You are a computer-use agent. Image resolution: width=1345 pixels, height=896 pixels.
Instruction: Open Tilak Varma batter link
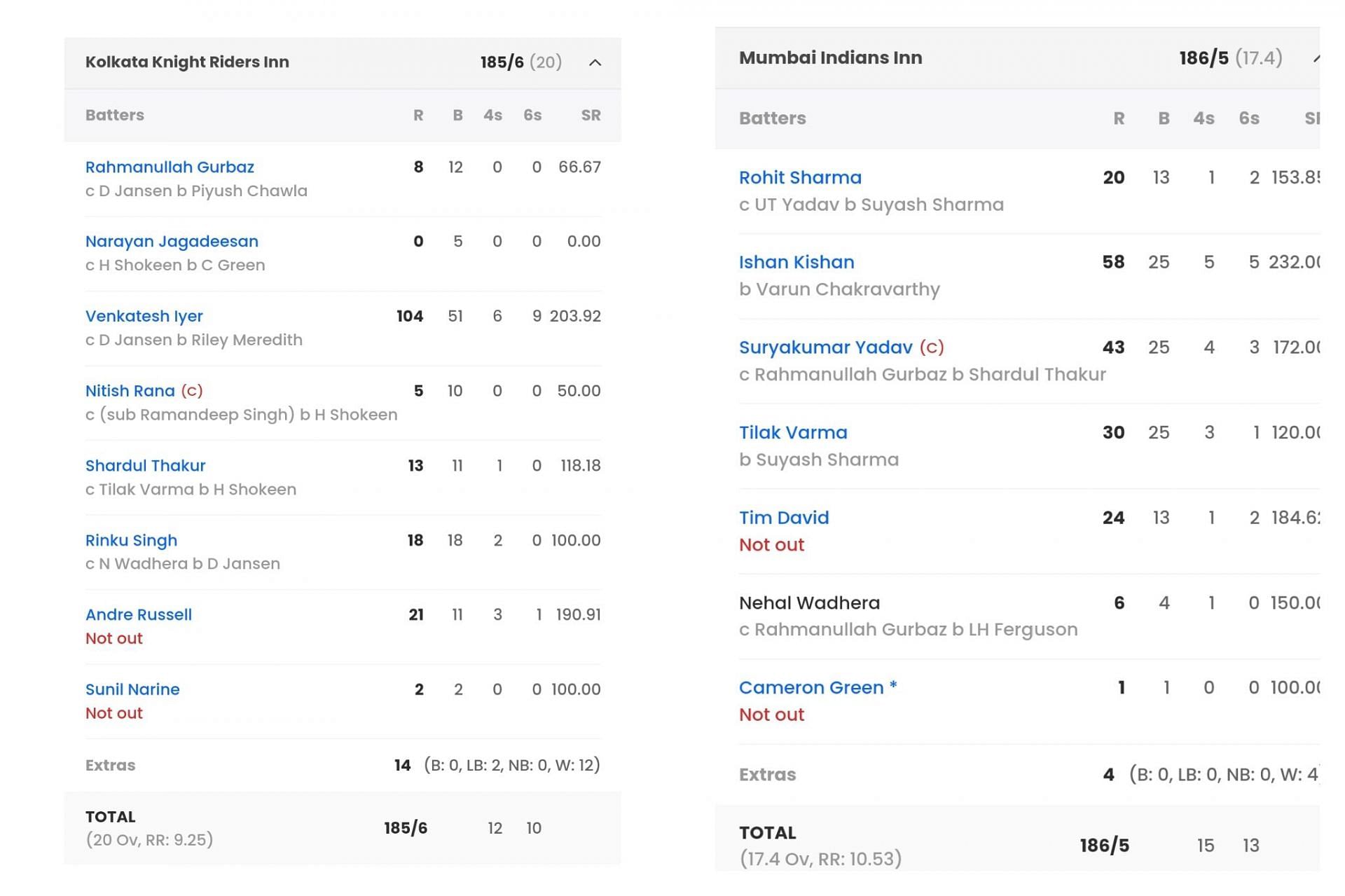coord(793,432)
